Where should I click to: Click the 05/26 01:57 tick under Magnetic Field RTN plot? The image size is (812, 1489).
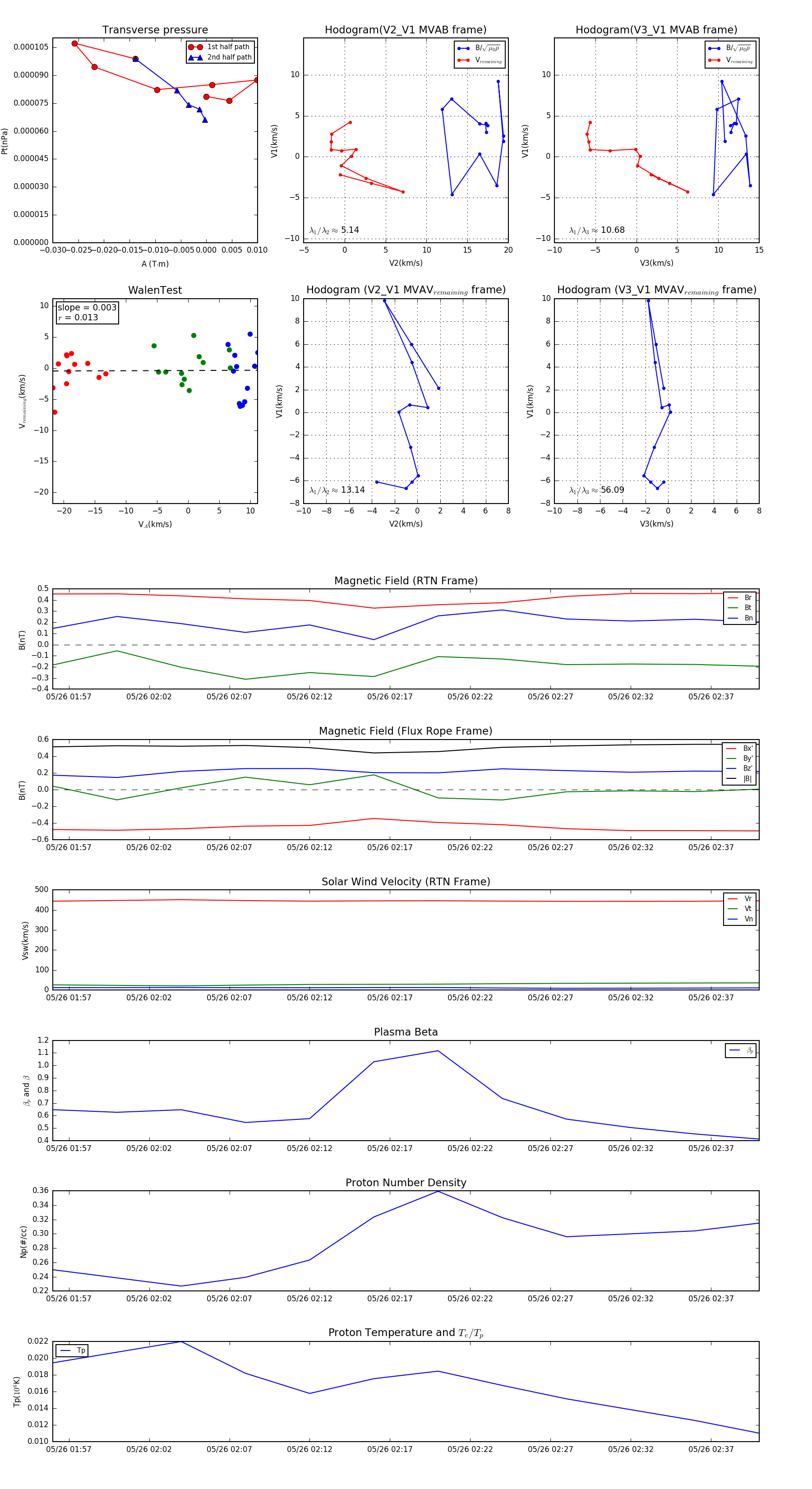(69, 697)
